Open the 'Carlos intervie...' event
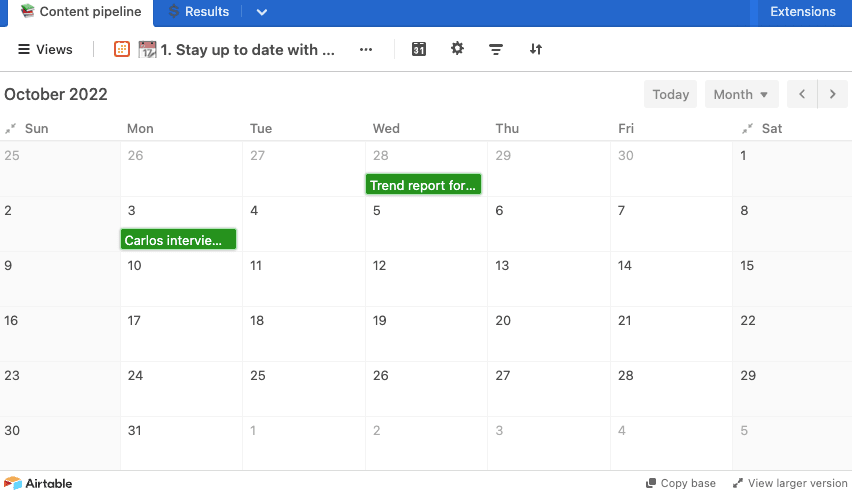This screenshot has width=852, height=493. click(178, 240)
